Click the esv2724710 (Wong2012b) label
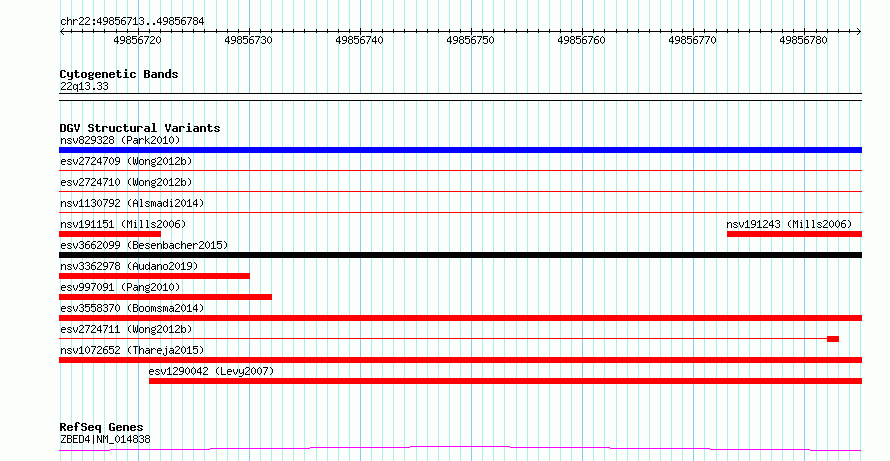This screenshot has height=461, width=890. point(126,182)
